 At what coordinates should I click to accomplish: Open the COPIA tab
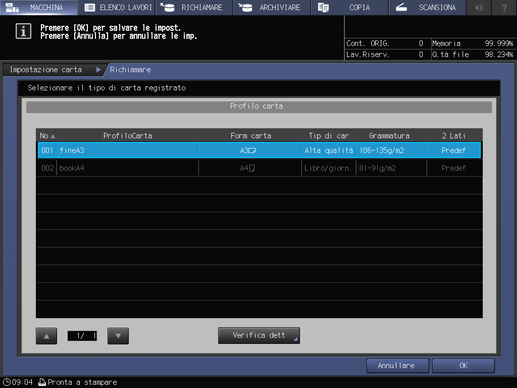350,7
